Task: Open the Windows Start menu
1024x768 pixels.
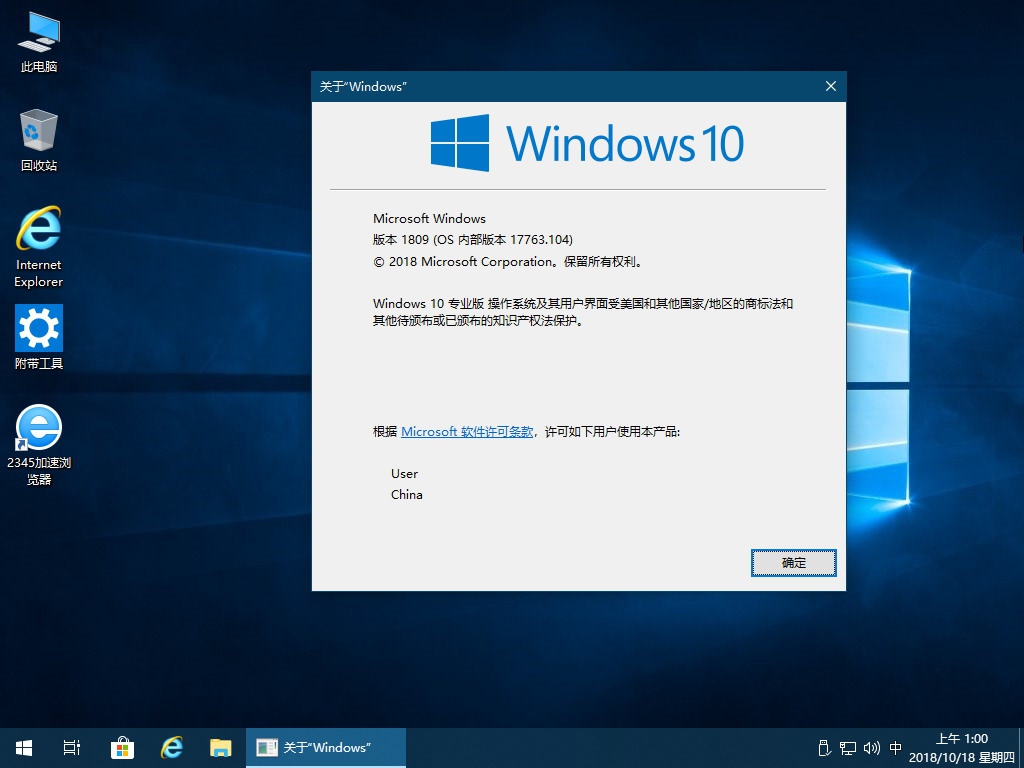Action: (24, 748)
